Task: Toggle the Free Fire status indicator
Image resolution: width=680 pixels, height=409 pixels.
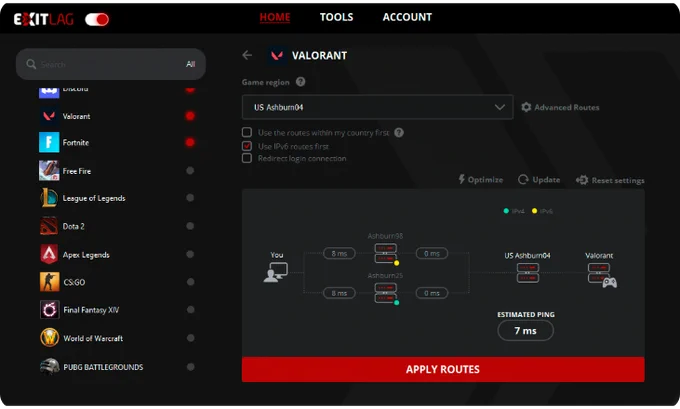Action: coord(190,170)
